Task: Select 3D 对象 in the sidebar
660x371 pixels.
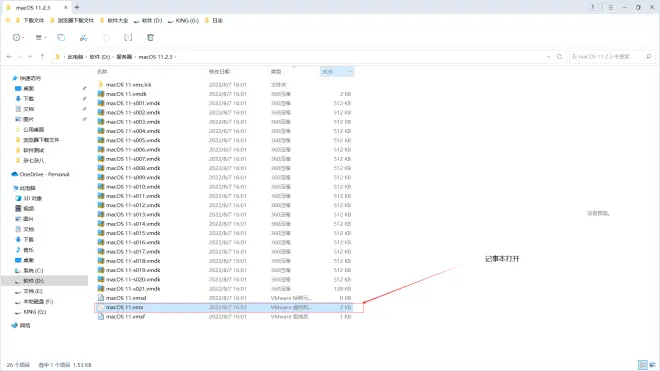Action: point(29,198)
